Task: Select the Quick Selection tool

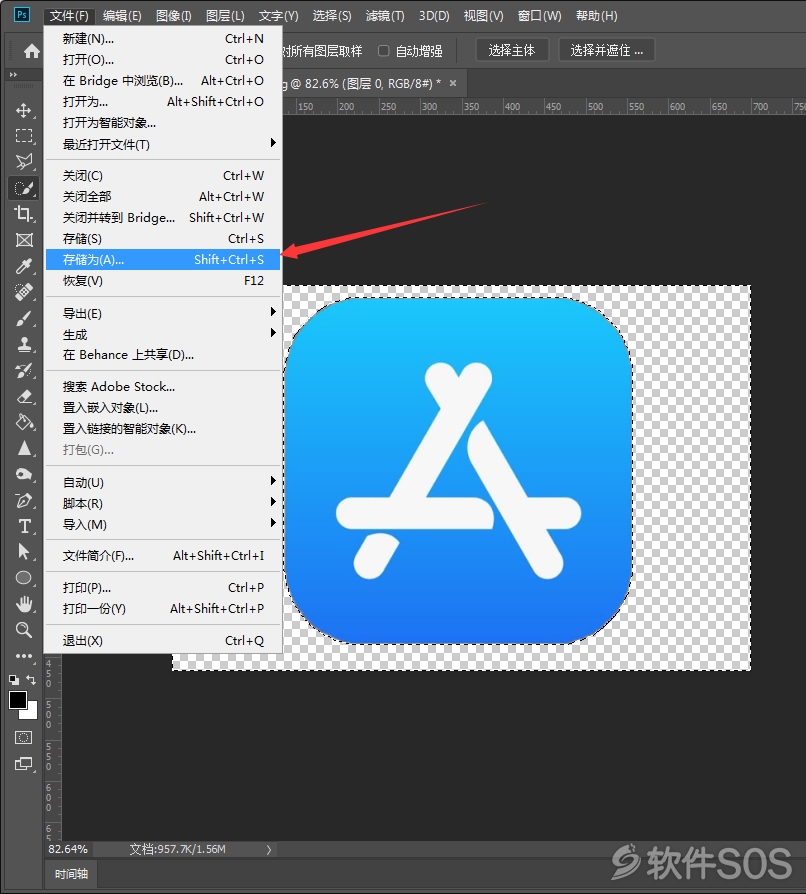Action: pos(24,188)
